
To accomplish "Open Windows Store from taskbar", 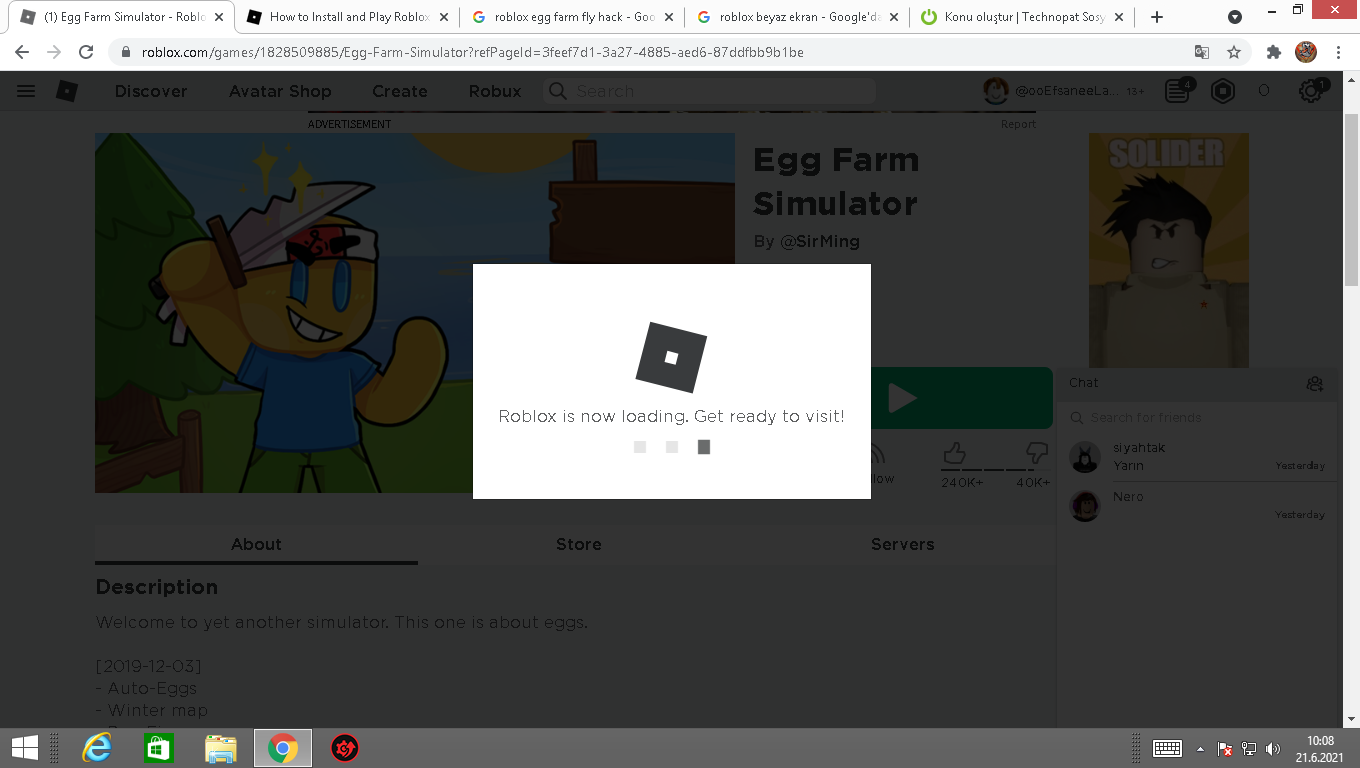I will point(159,748).
